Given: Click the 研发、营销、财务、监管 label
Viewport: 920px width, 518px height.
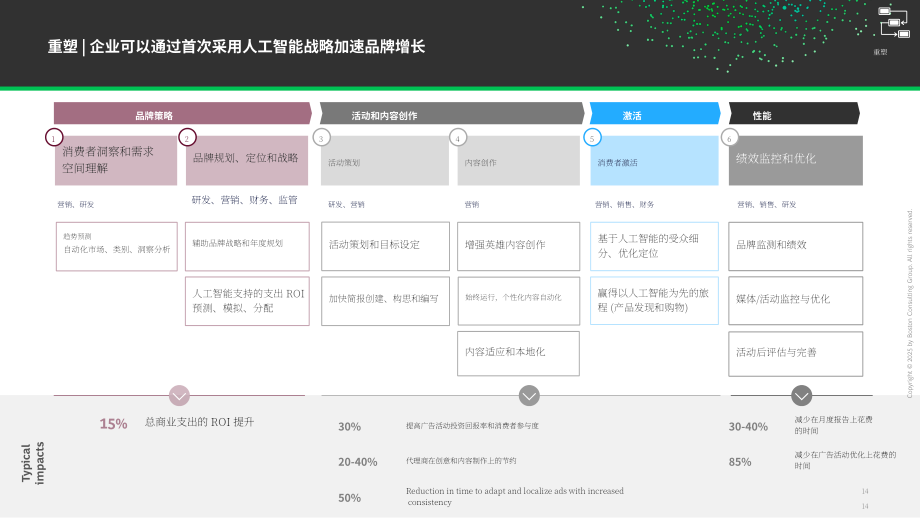Looking at the screenshot, I should click(x=245, y=200).
